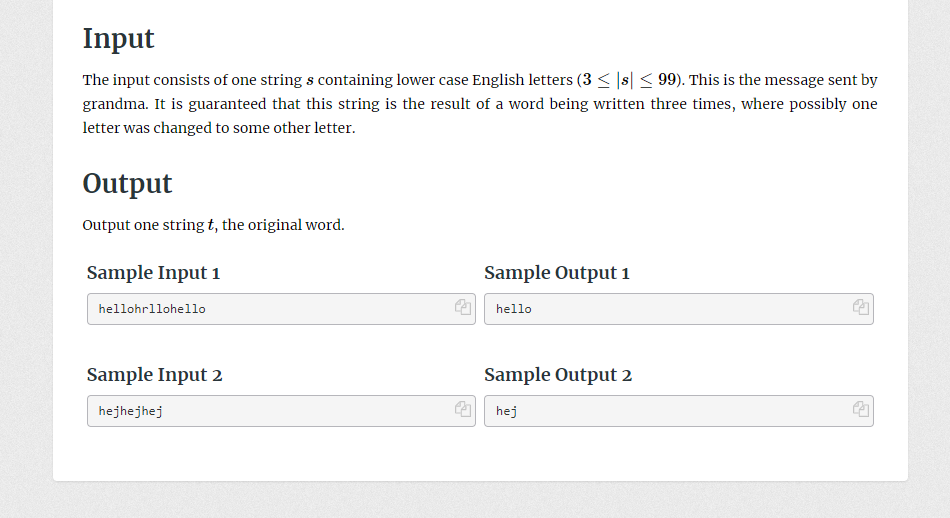Copy Sample Output 1 using its copy icon
The height and width of the screenshot is (518, 950).
(x=861, y=307)
